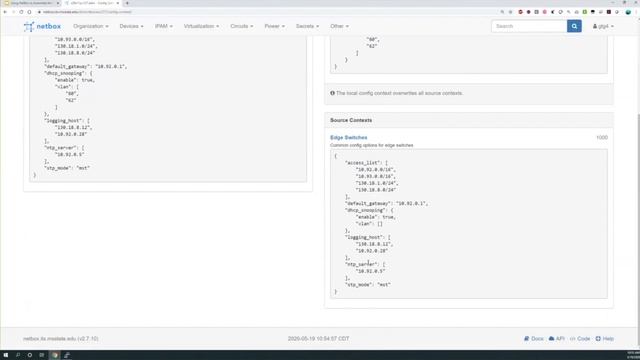Image resolution: width=640 pixels, height=360 pixels.
Task: Open the user account dropdown
Action: coord(603,26)
